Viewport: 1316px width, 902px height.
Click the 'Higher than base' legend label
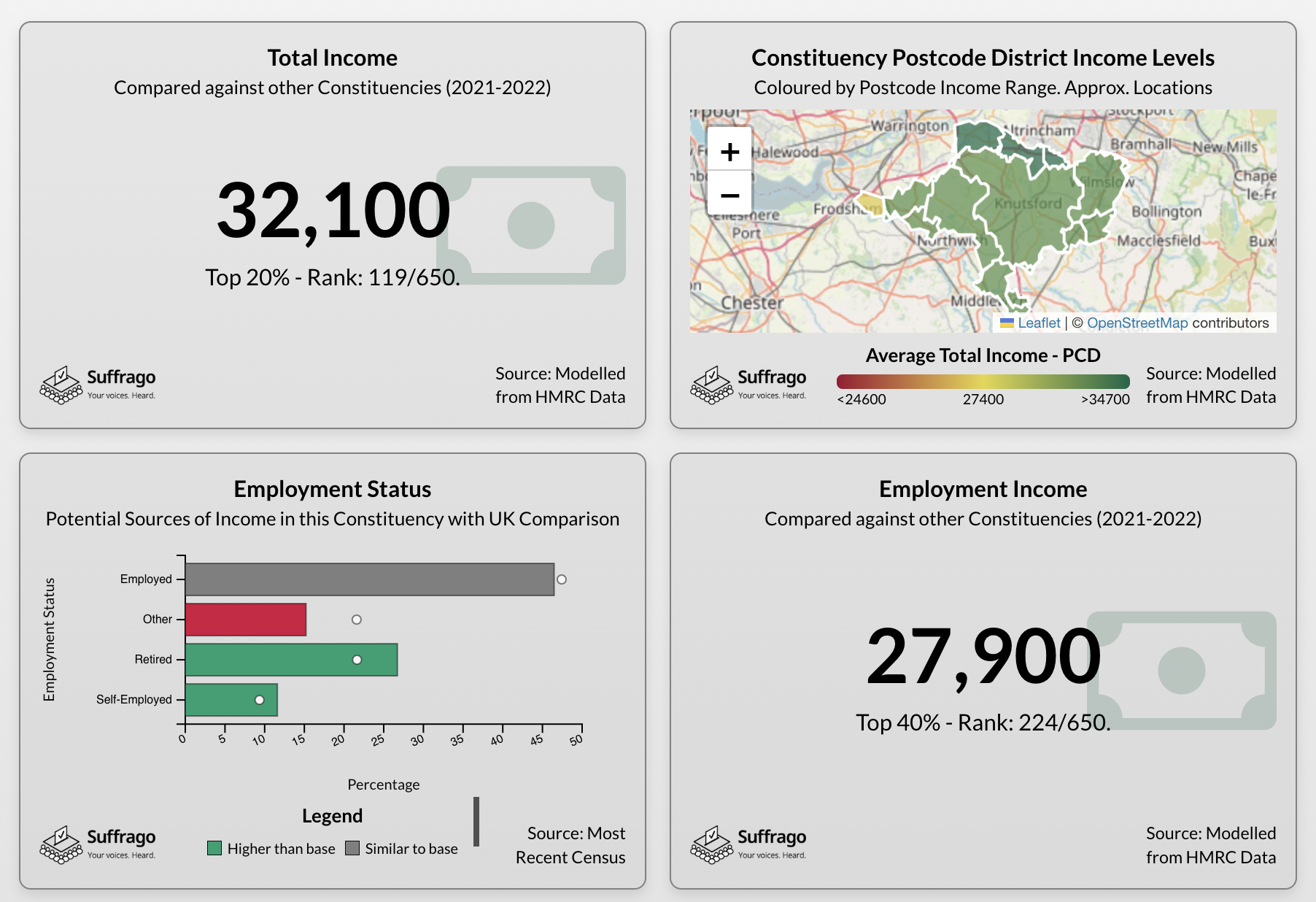click(282, 849)
